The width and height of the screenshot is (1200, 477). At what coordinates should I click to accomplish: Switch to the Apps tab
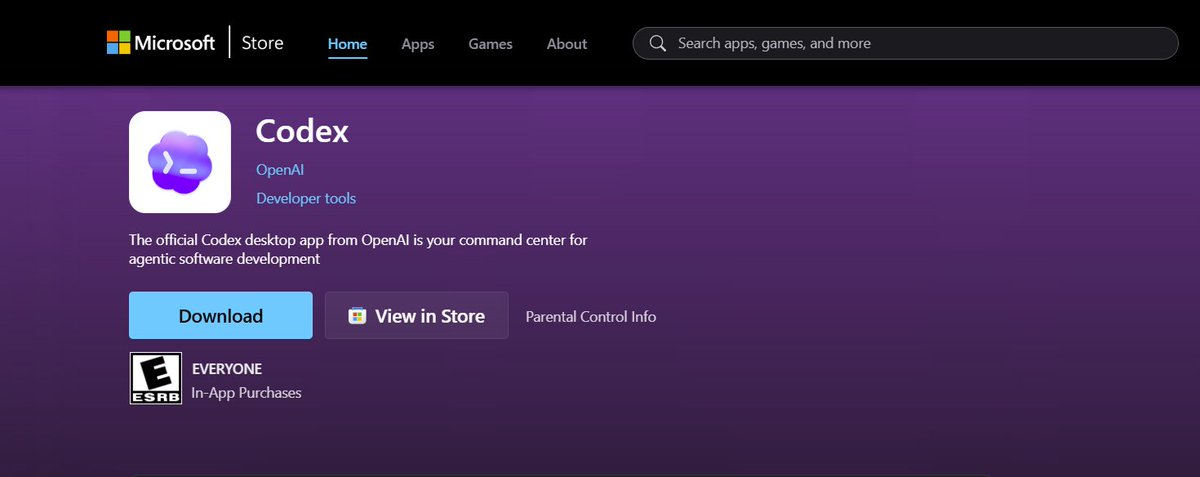pyautogui.click(x=418, y=44)
